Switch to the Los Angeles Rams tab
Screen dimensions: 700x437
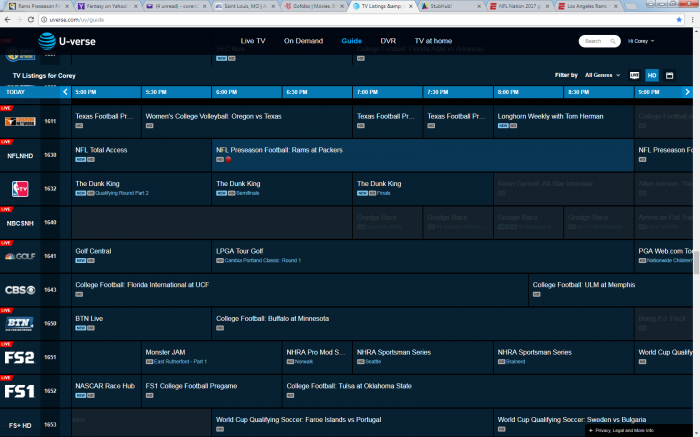tap(588, 6)
